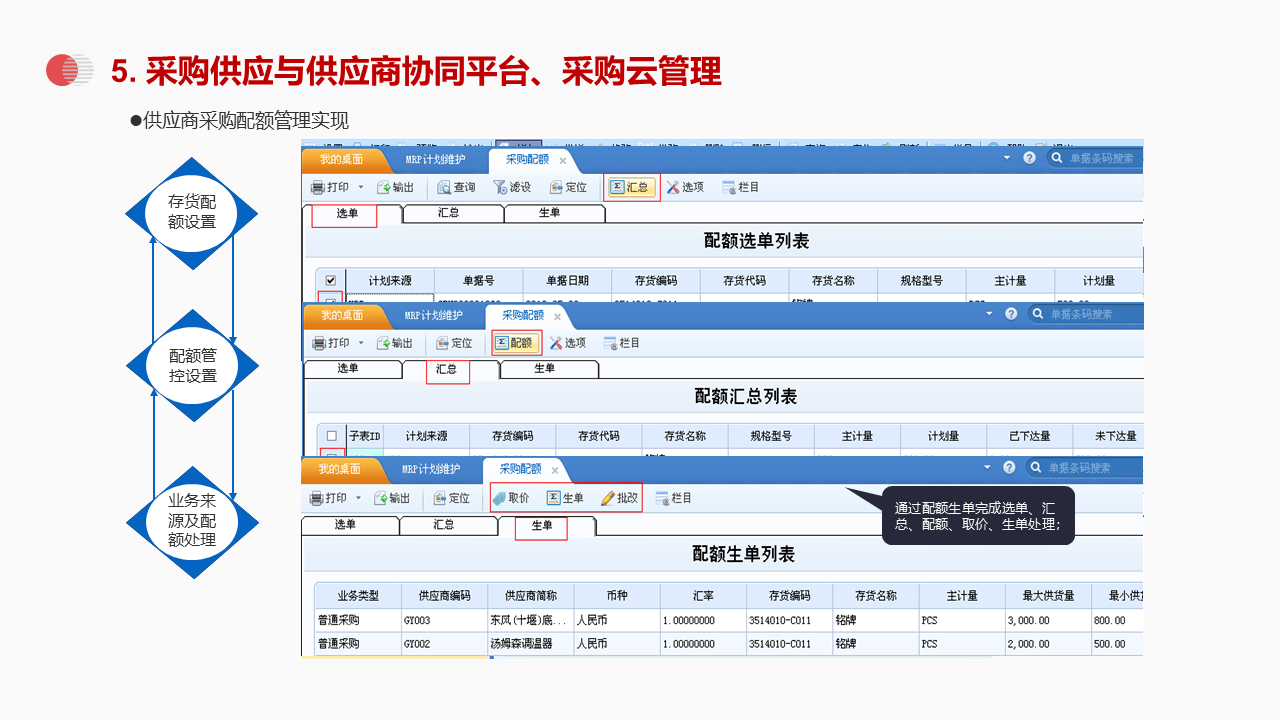1280x720 pixels.
Task: Expand 打印 dropdown arrow in 配额生单列表 window
Action: (358, 498)
